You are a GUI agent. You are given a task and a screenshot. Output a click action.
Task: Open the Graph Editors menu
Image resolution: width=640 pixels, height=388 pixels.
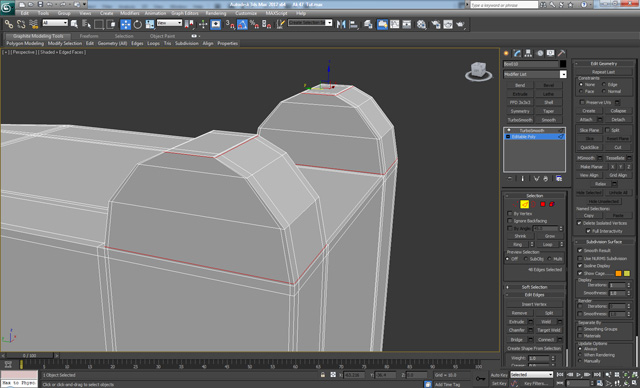[184, 13]
